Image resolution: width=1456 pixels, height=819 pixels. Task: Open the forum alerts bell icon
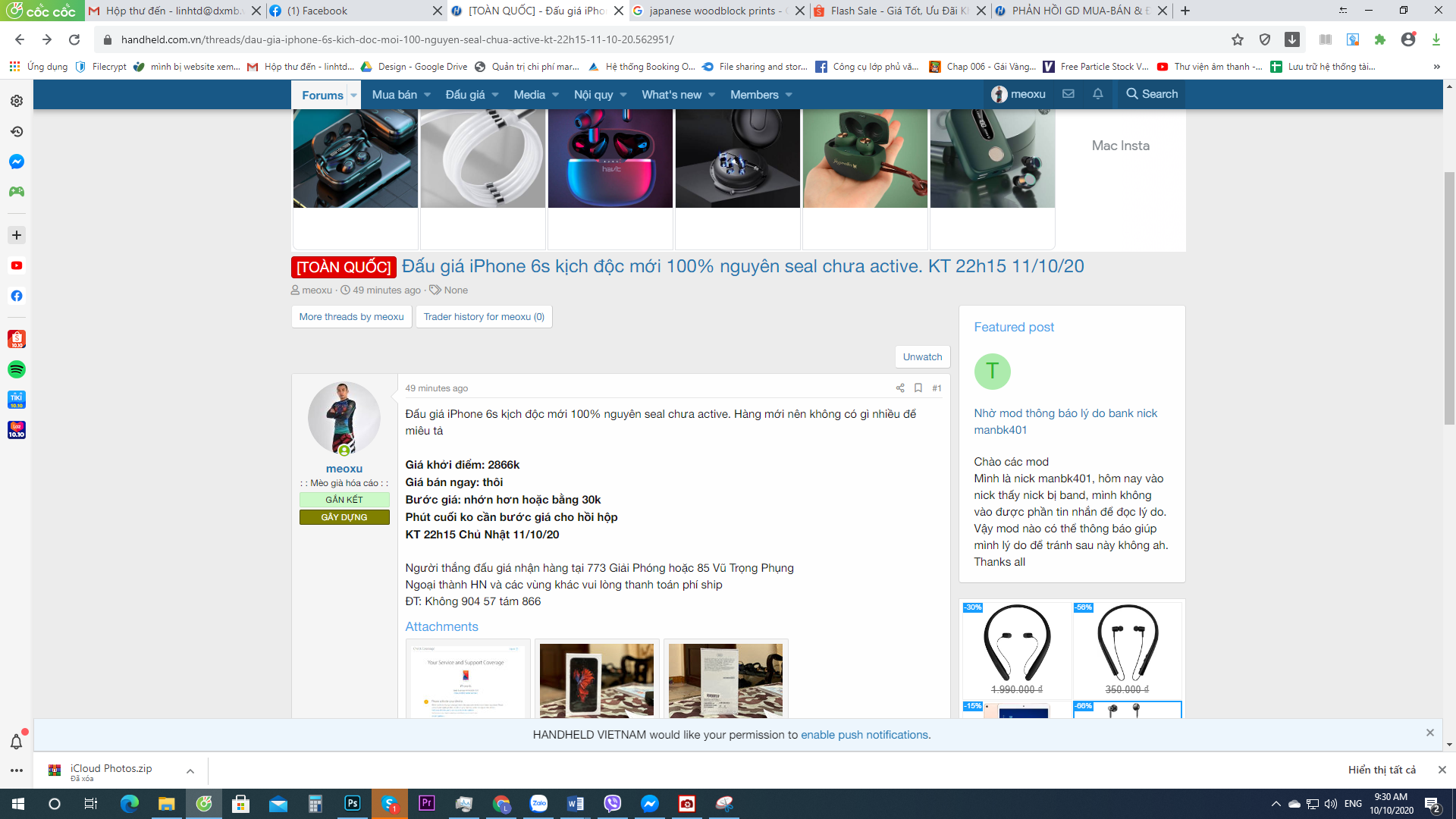click(x=1097, y=94)
